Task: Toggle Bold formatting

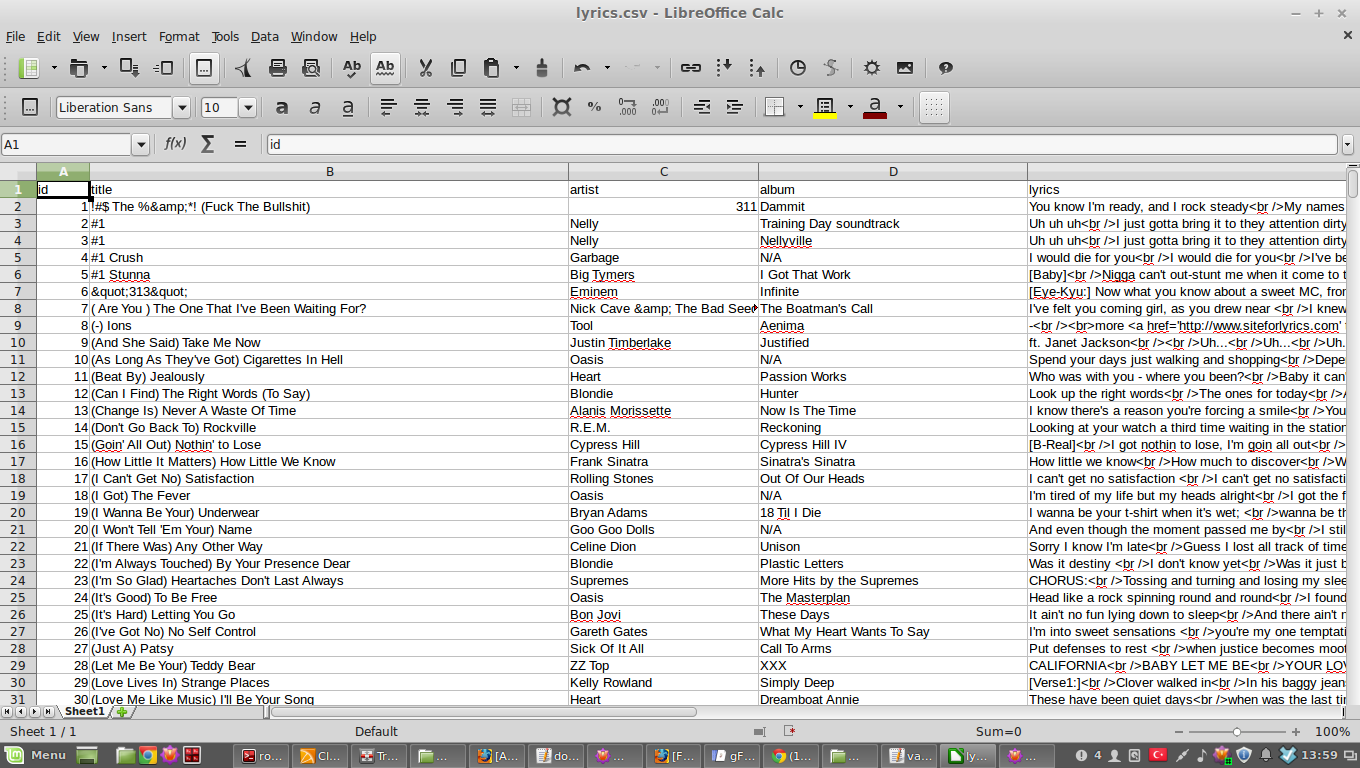Action: (x=282, y=107)
